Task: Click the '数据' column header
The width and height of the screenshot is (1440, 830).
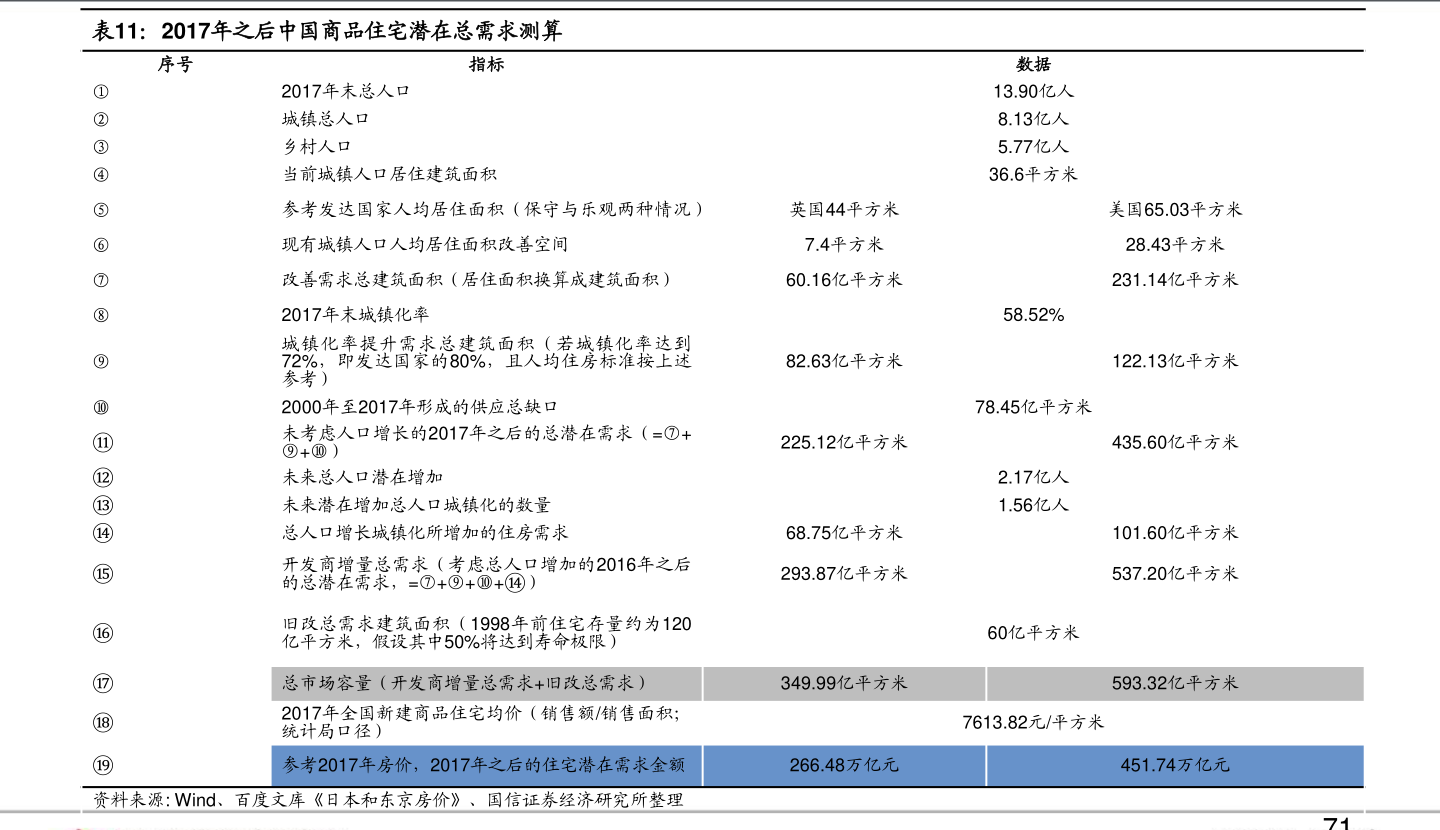Action: pyautogui.click(x=1033, y=64)
